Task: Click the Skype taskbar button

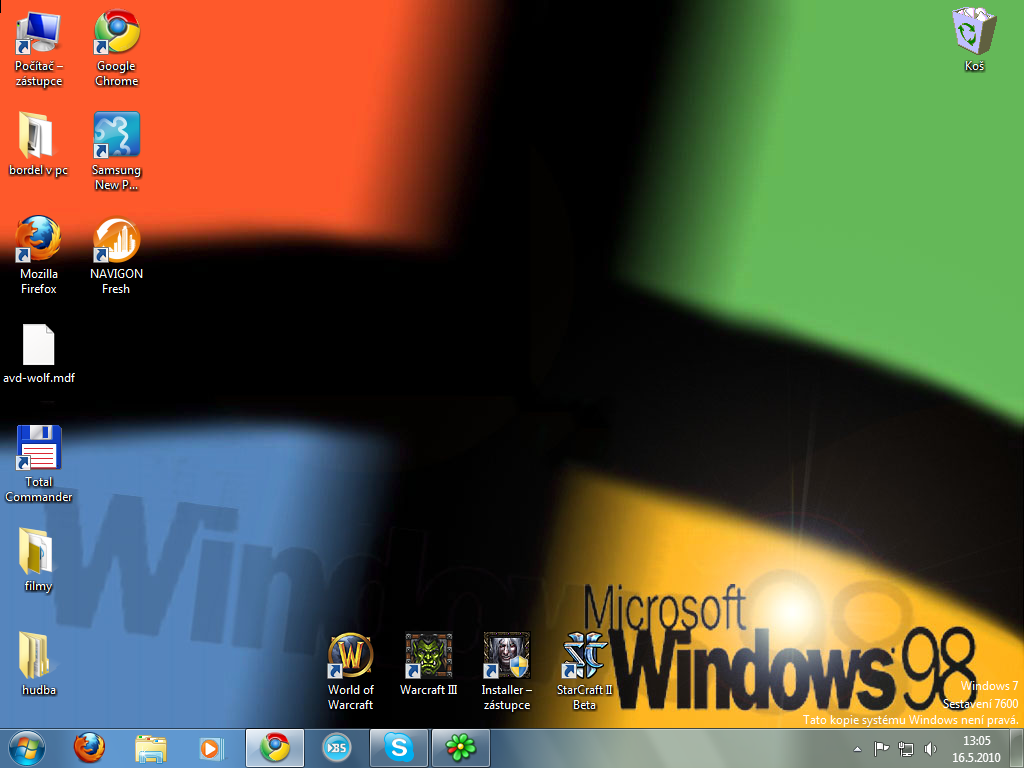Action: tap(399, 748)
